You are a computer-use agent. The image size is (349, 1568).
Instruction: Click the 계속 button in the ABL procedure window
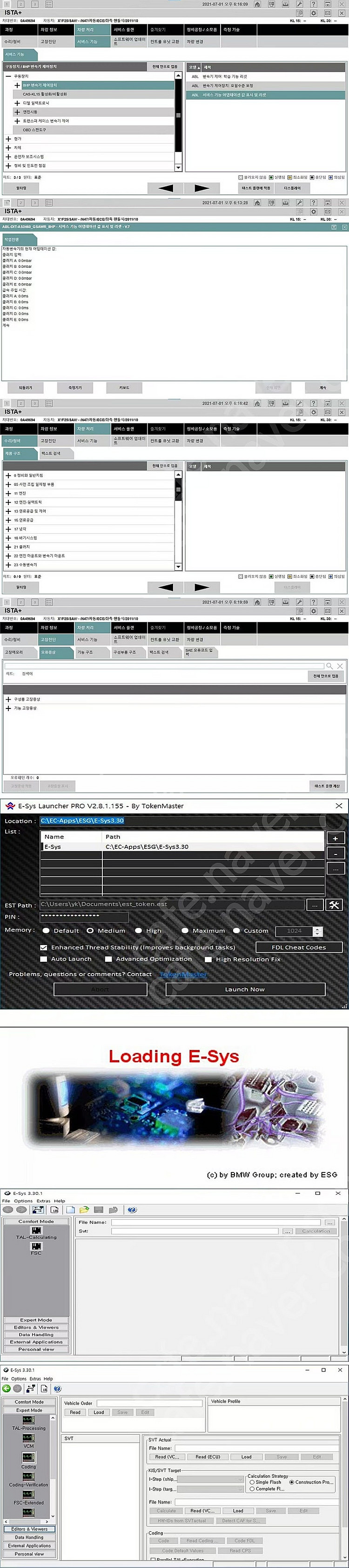pyautogui.click(x=322, y=387)
